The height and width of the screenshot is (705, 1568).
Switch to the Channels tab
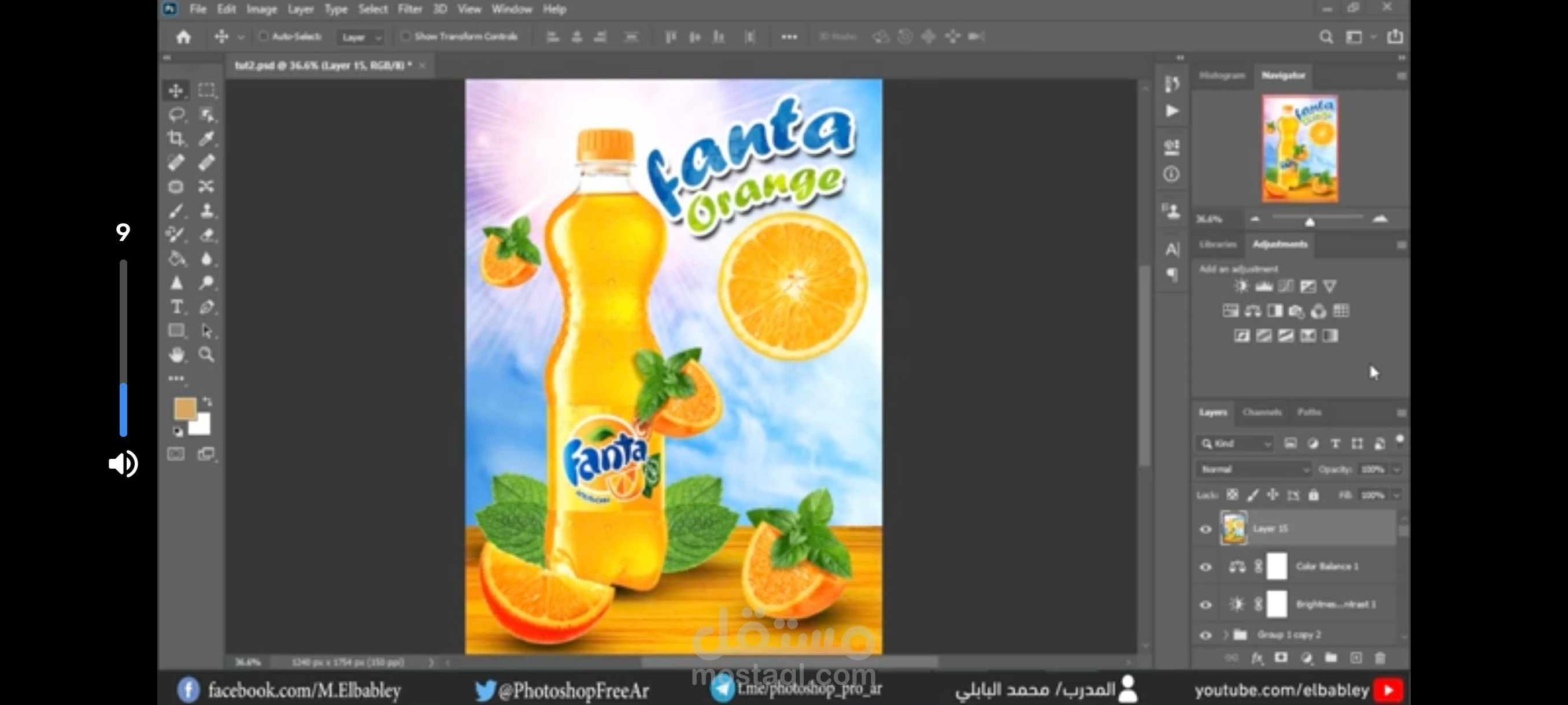click(x=1262, y=413)
